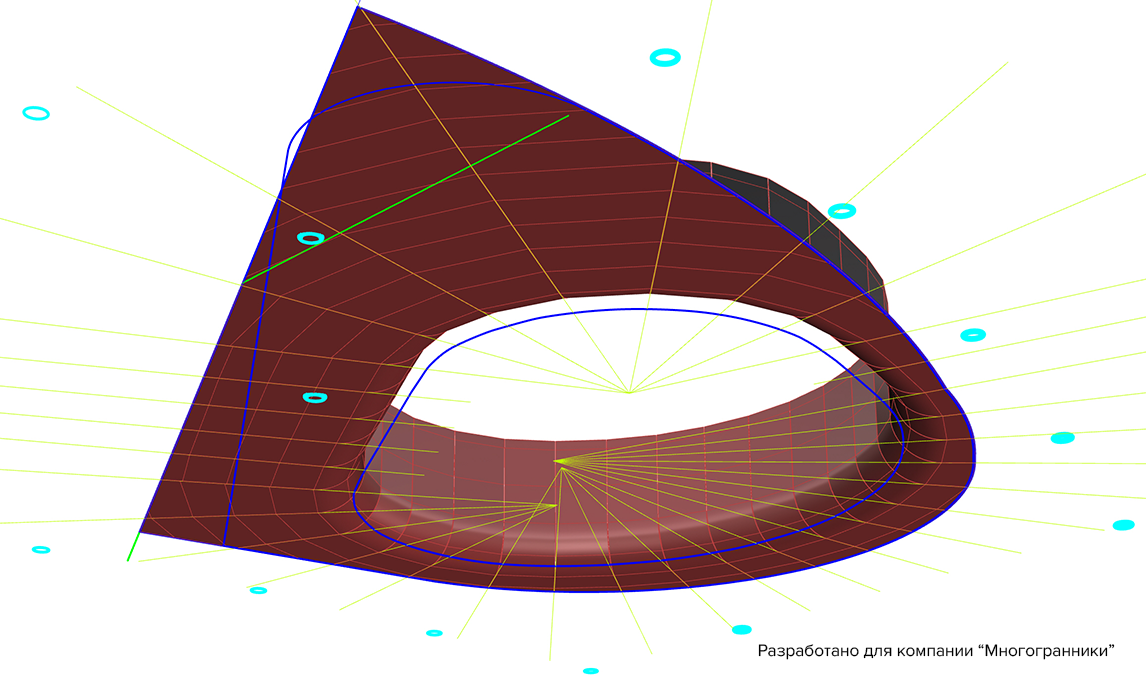Select the lowest yellow ray fan apex on the surface
Image resolution: width=1146 pixels, height=680 pixels.
555,505
